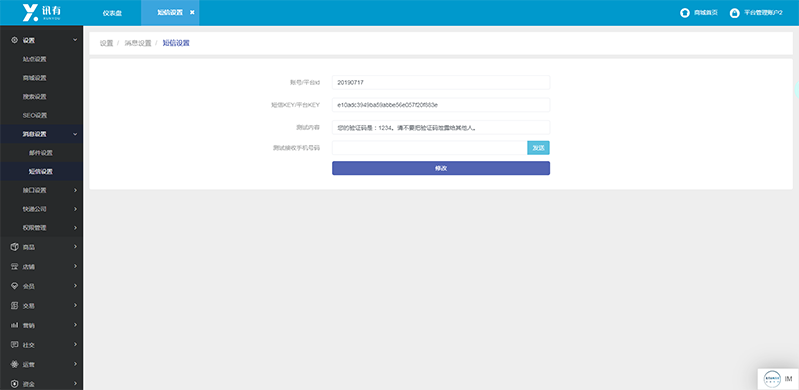Image resolution: width=799 pixels, height=390 pixels.
Task: Click 设置 in the breadcrumb
Action: [x=106, y=43]
